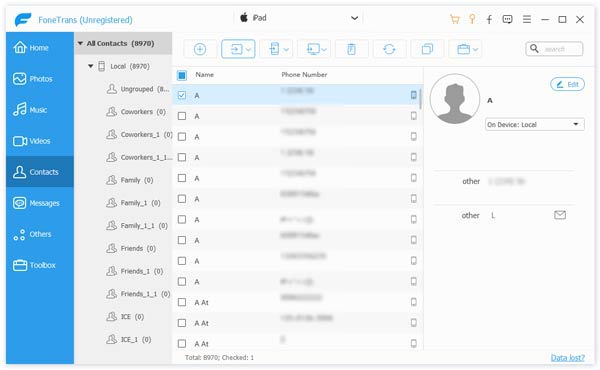Screen dimensions: 600x370
Task: Open the import contacts dropdown arrow
Action: [x=248, y=49]
